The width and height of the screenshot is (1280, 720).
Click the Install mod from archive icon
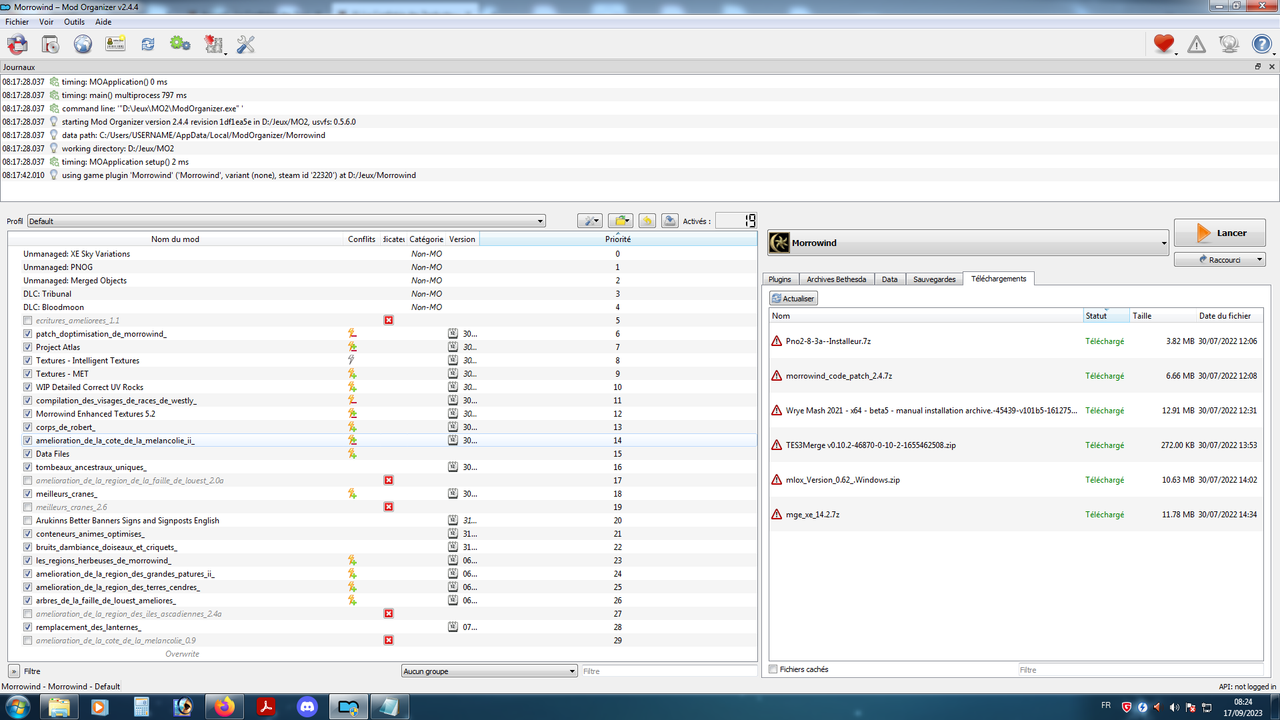tap(50, 44)
